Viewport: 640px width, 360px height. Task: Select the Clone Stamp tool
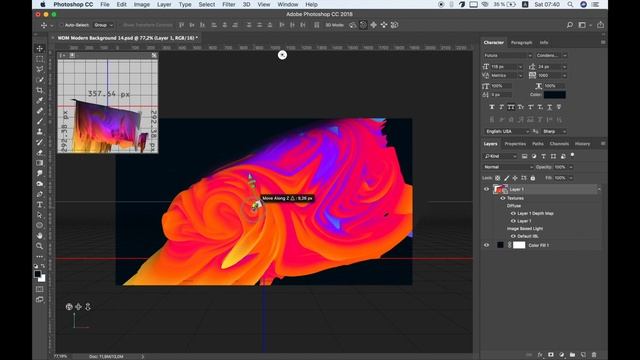pos(40,132)
